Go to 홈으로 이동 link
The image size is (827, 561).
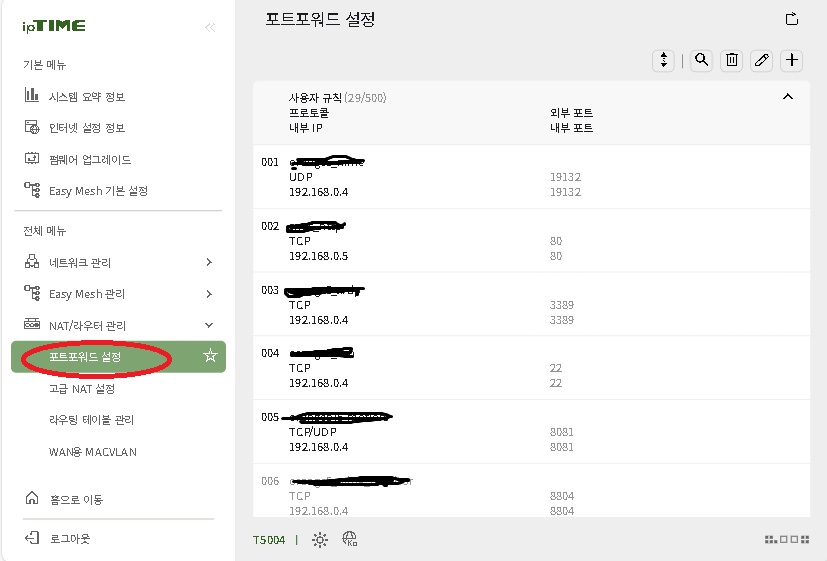tap(76, 499)
